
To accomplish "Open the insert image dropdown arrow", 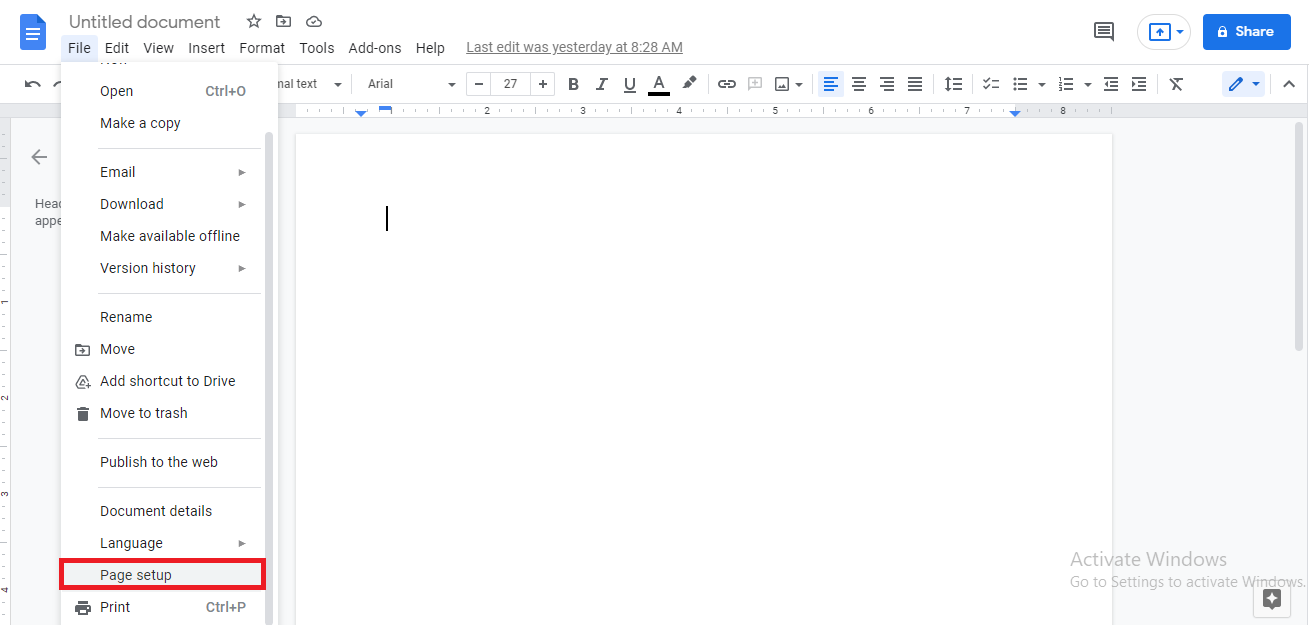I will coord(799,84).
